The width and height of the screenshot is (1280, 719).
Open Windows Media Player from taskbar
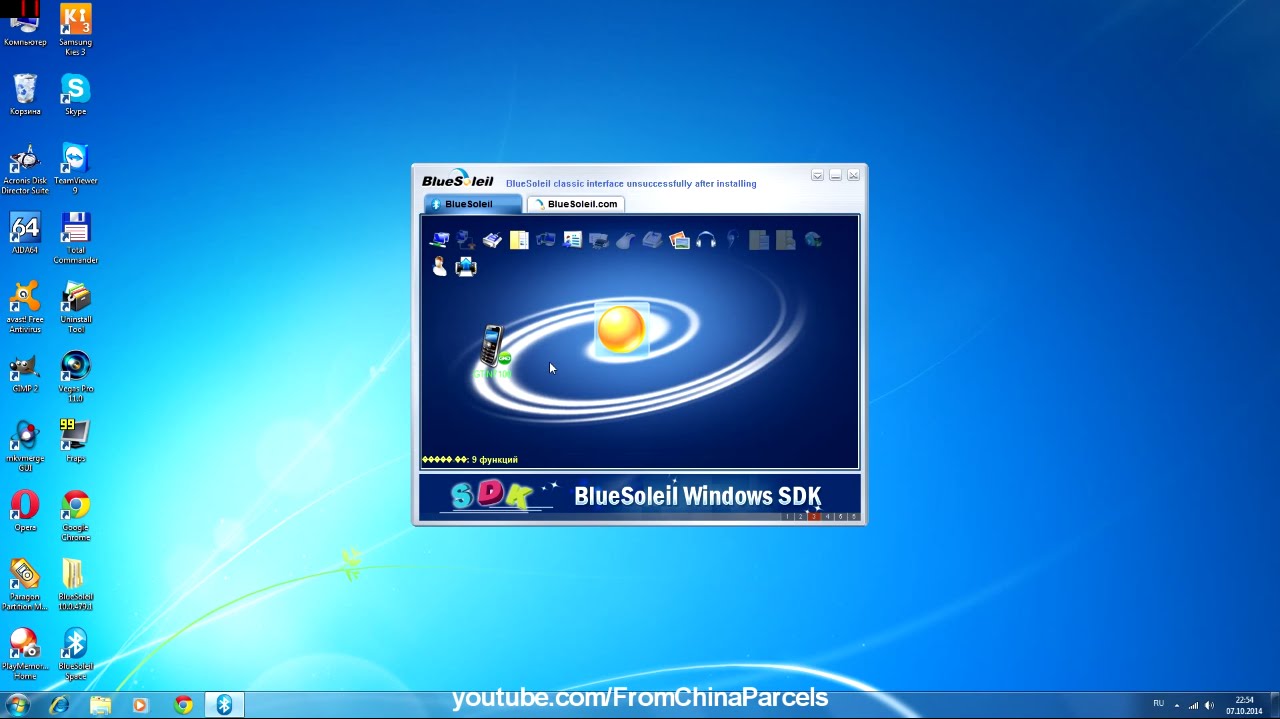(x=141, y=705)
